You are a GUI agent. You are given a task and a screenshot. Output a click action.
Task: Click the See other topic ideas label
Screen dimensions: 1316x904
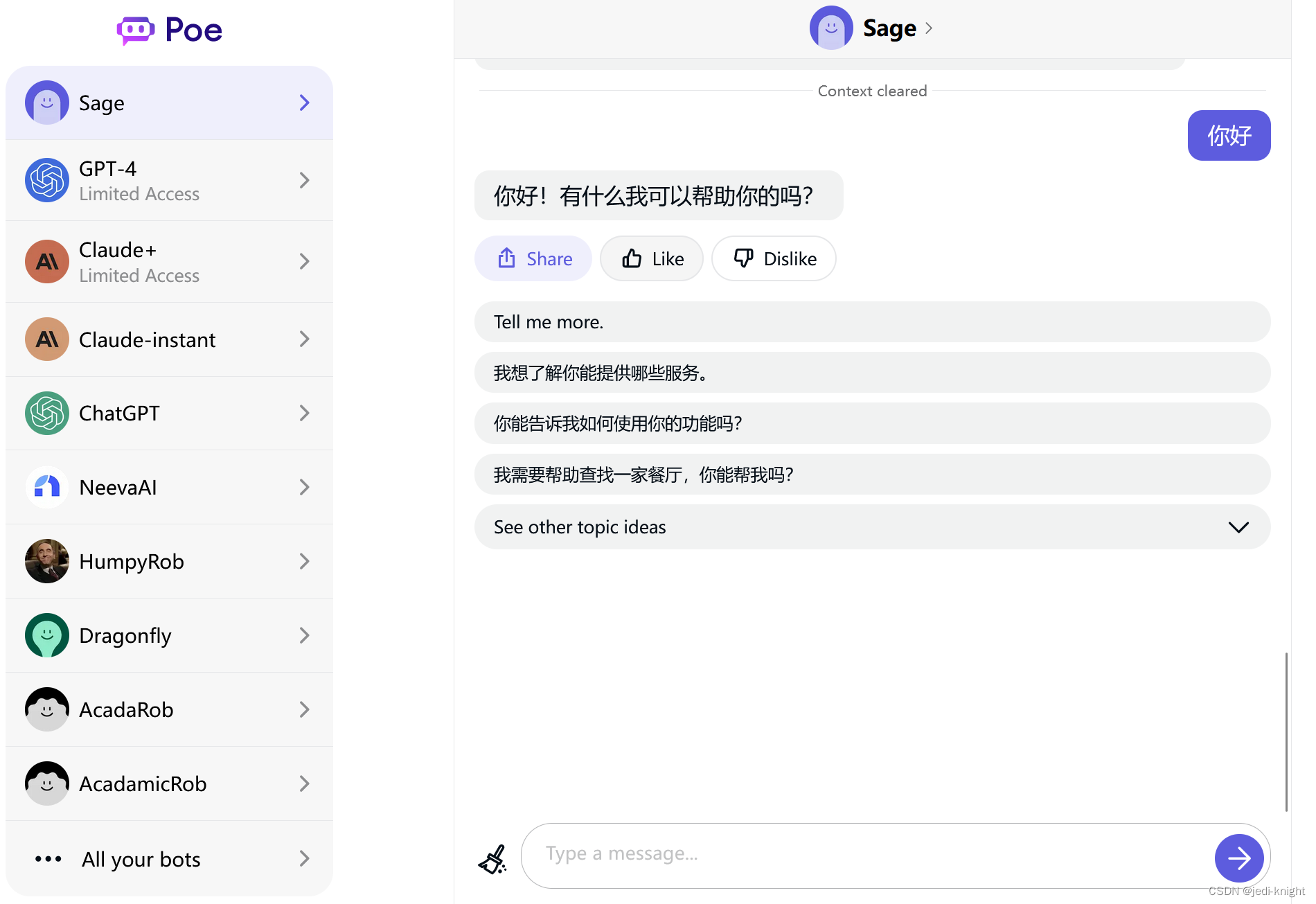580,527
